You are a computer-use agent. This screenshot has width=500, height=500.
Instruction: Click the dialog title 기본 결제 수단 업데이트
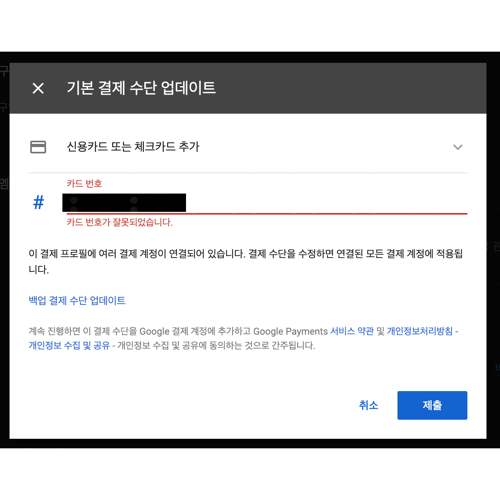pyautogui.click(x=141, y=88)
